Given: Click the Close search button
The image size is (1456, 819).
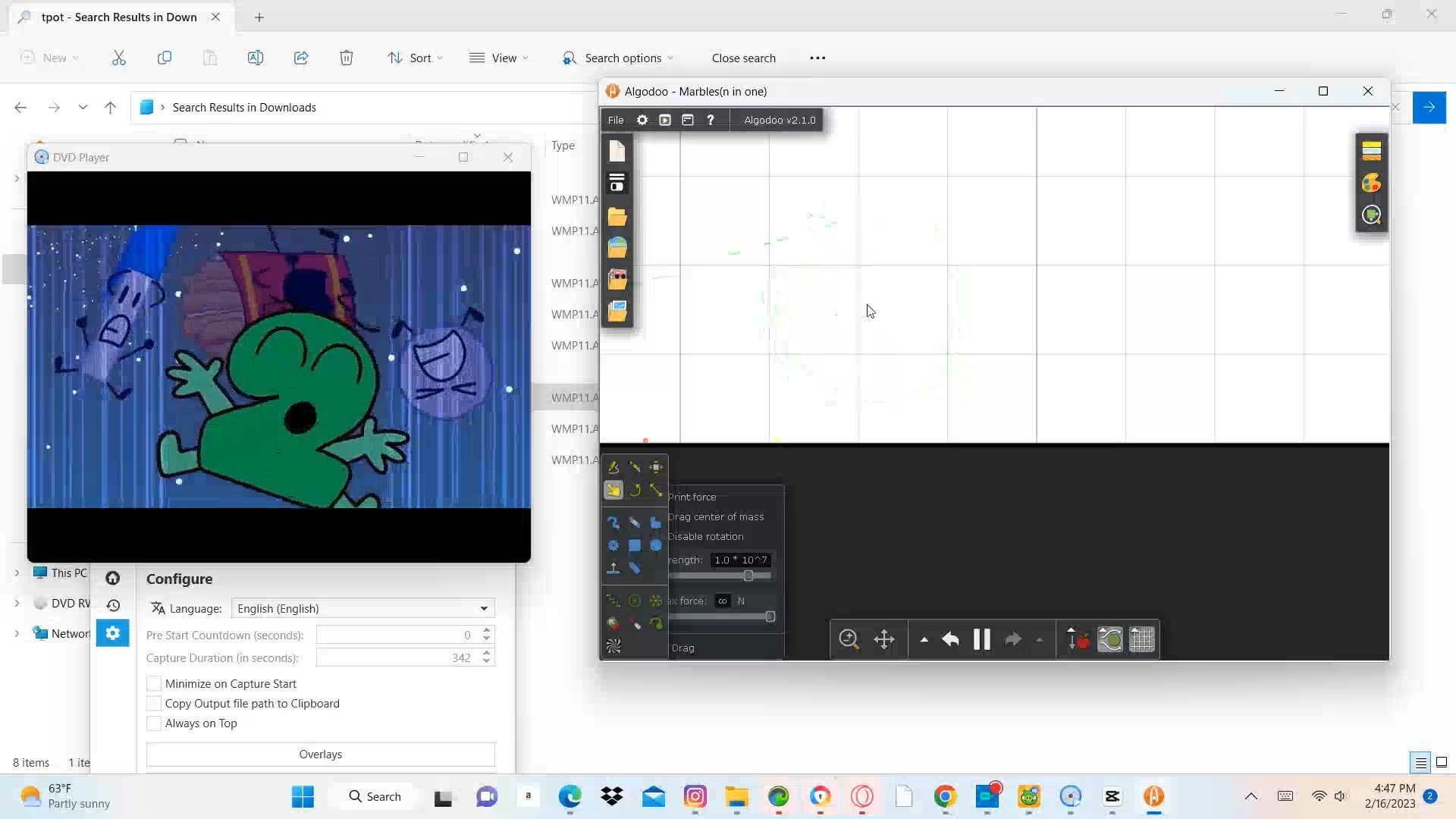Looking at the screenshot, I should 743,58.
